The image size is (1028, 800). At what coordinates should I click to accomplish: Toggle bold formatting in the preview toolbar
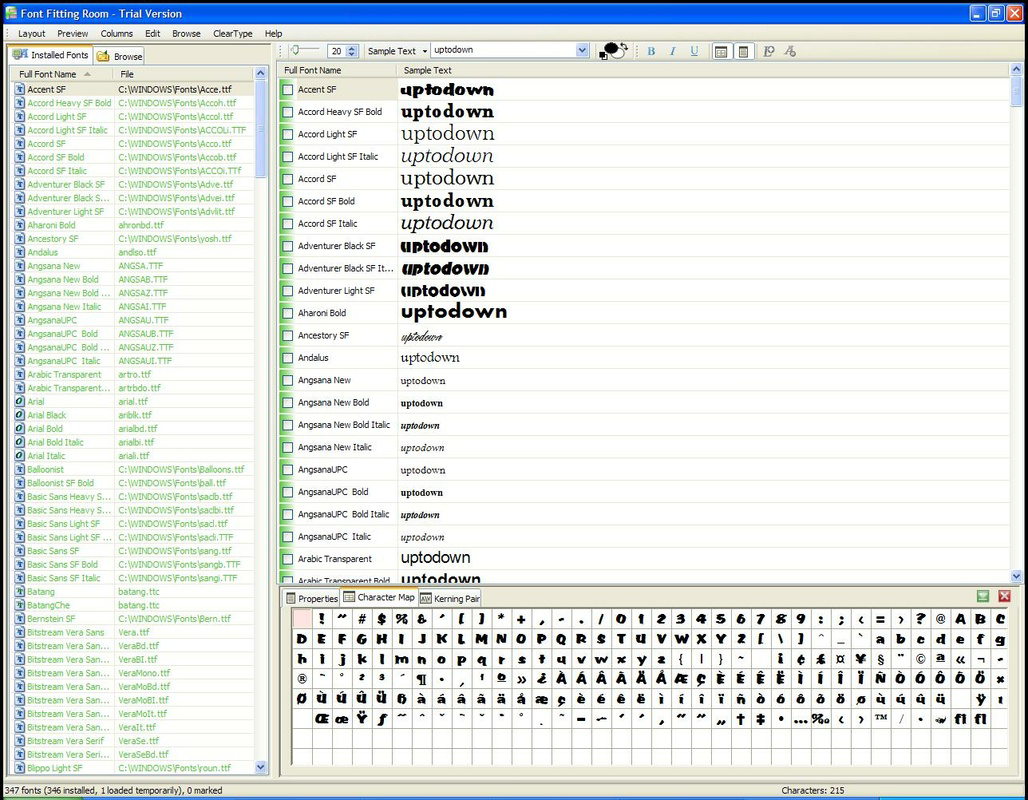pyautogui.click(x=651, y=51)
